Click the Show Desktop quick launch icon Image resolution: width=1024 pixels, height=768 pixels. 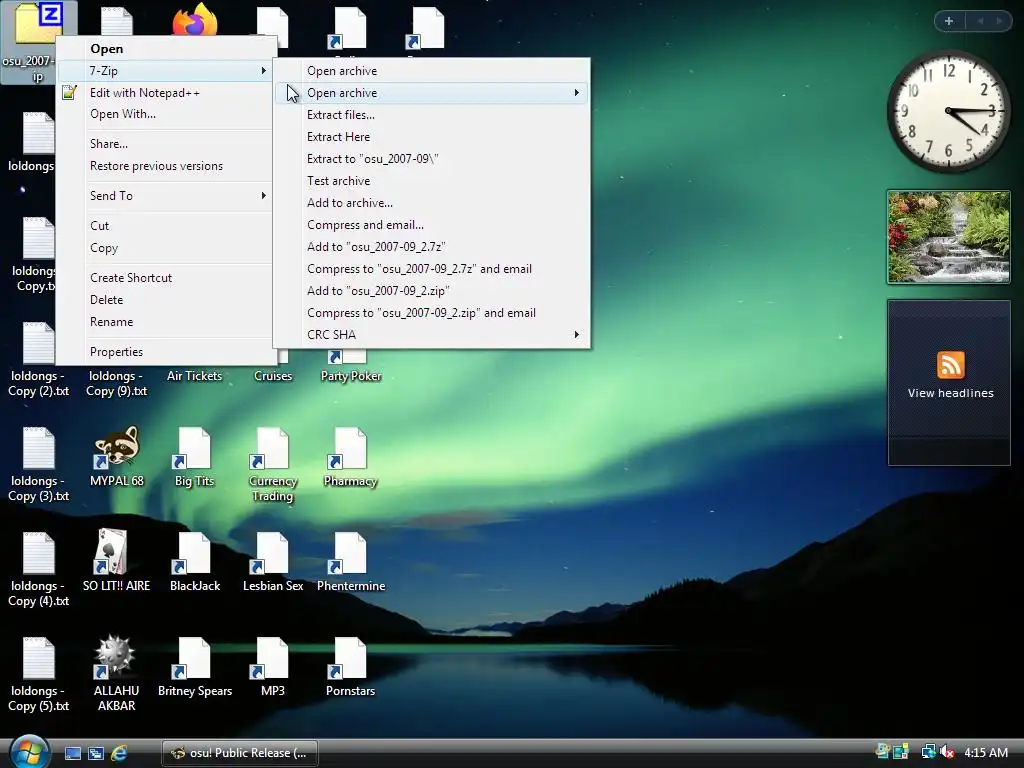coord(73,753)
